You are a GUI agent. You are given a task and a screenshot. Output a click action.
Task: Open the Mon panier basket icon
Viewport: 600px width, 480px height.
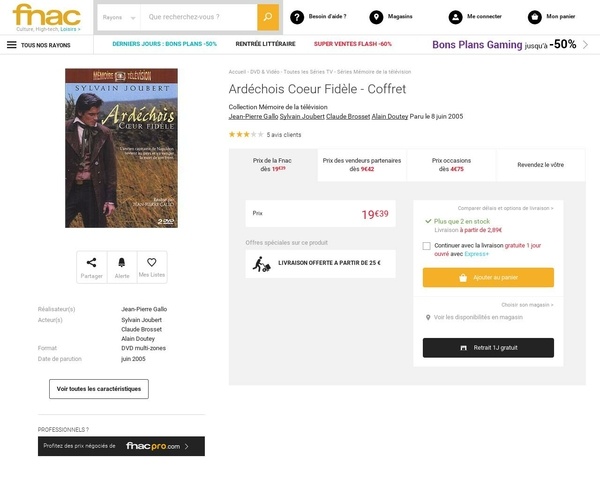(x=534, y=17)
